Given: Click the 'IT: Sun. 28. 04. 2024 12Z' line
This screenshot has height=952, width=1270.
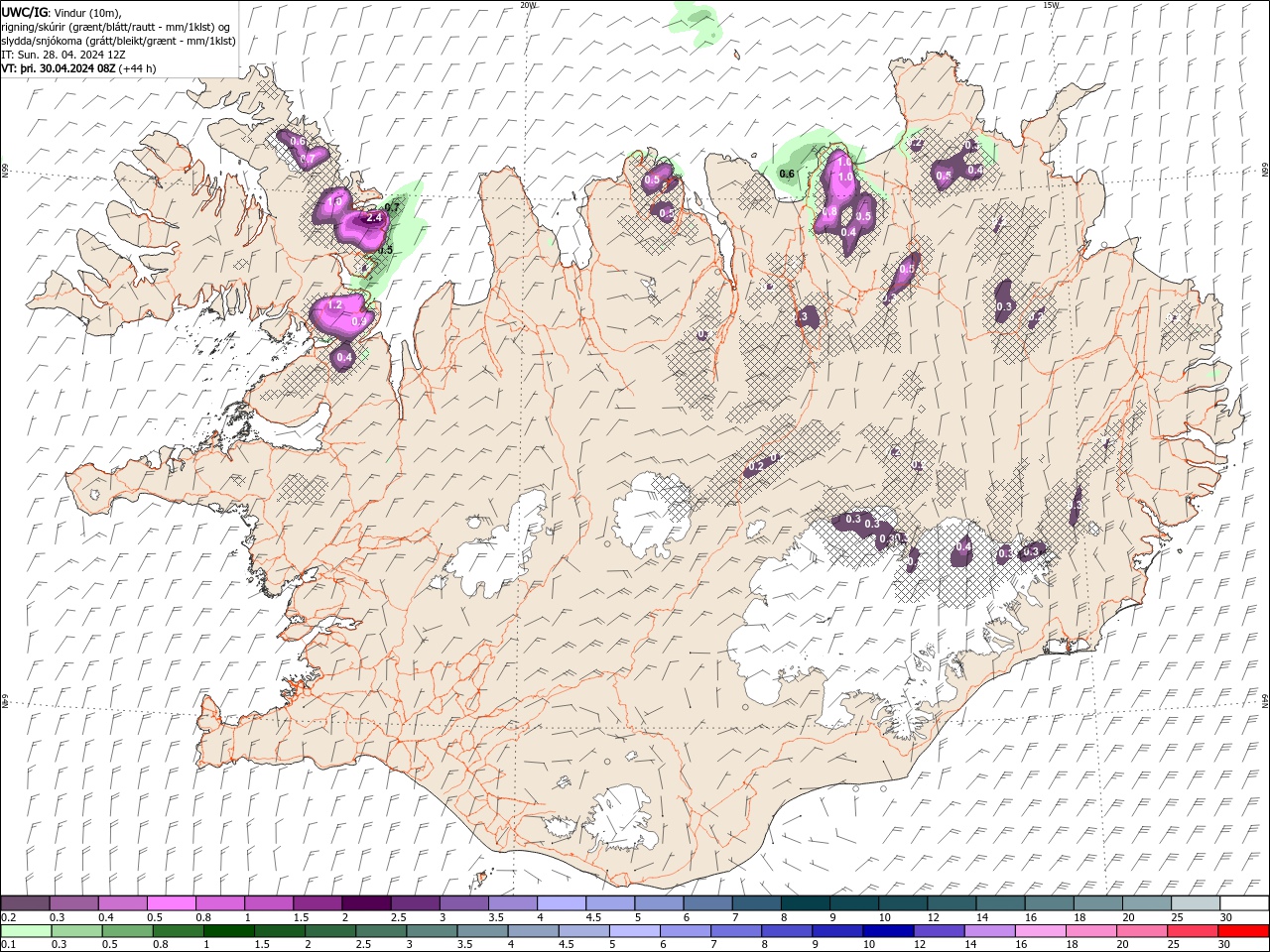Looking at the screenshot, I should tap(63, 55).
